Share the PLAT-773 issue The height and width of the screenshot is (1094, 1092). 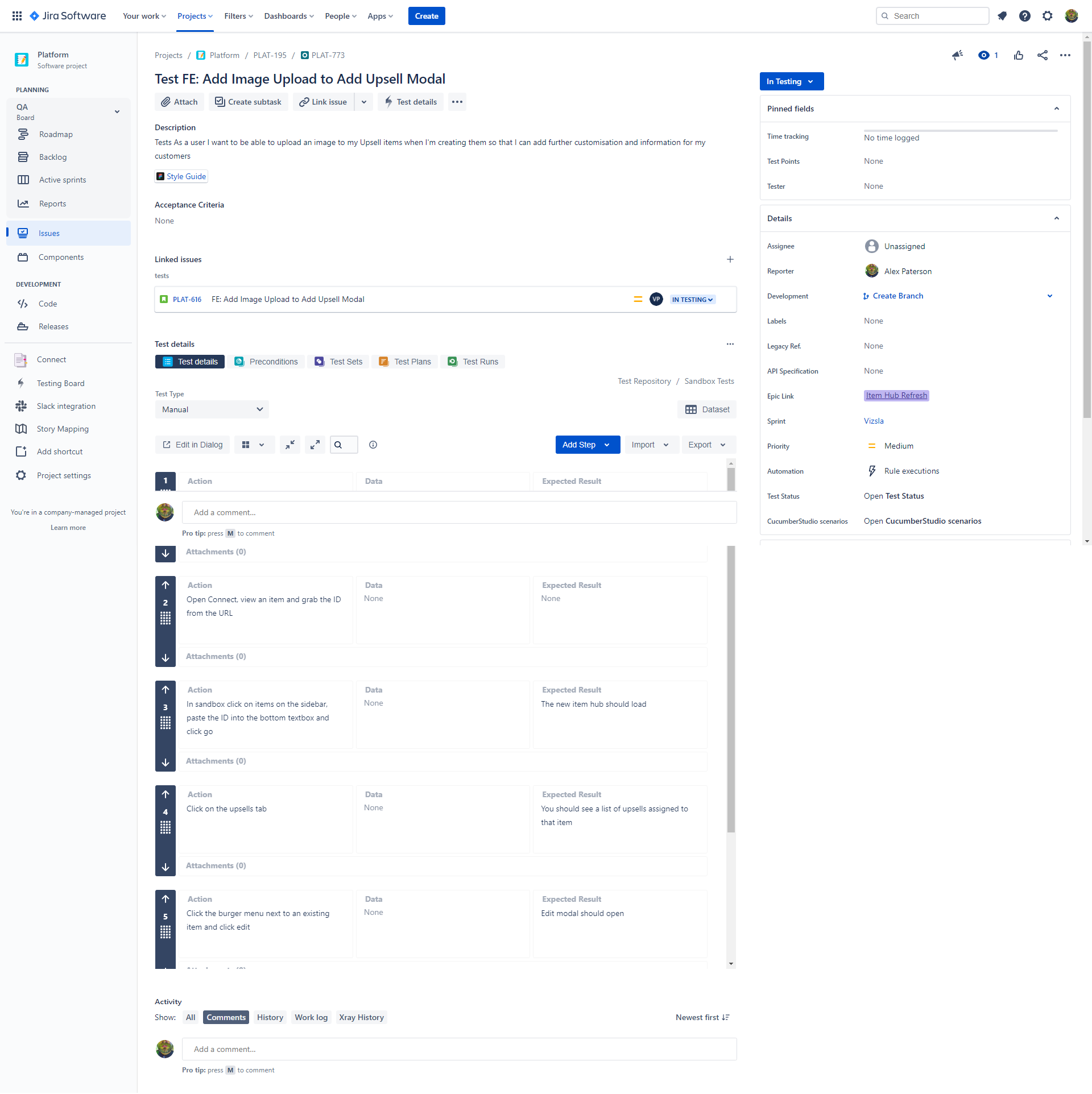click(x=1043, y=55)
